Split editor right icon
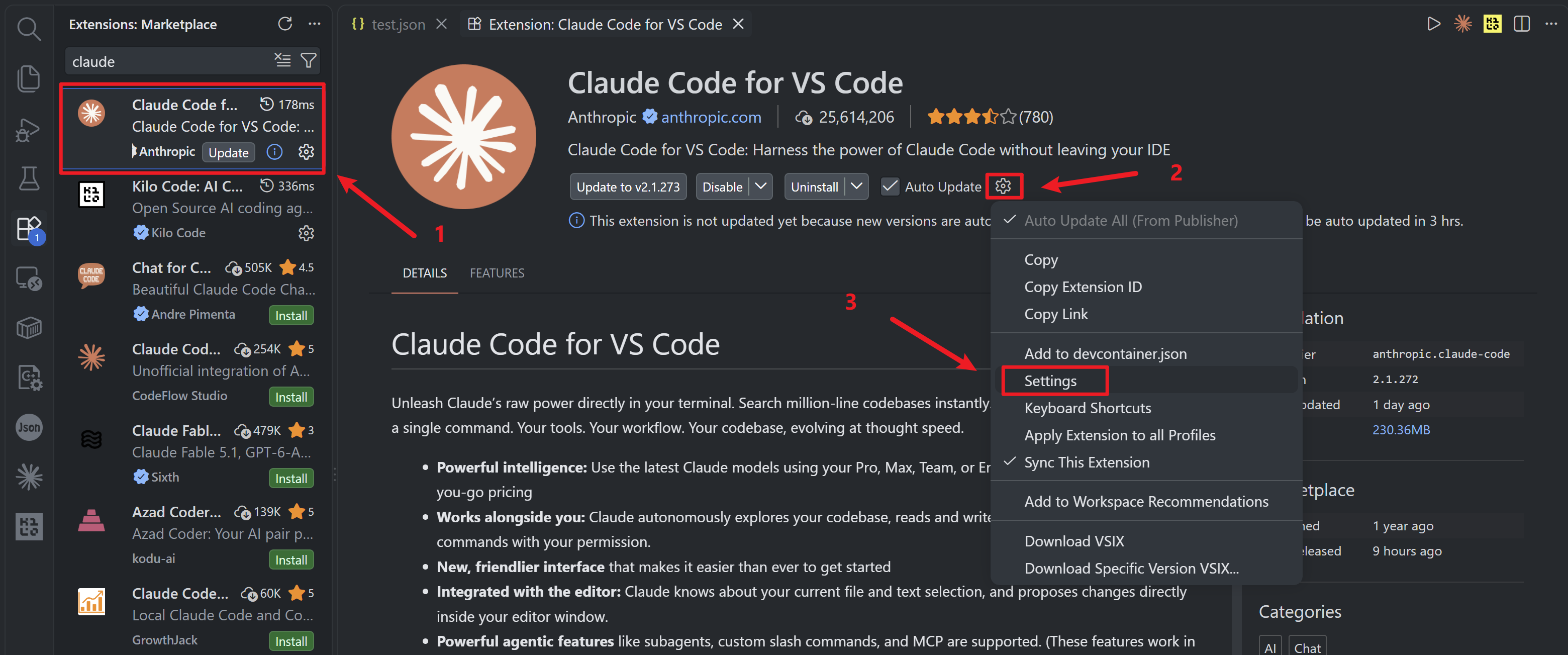The width and height of the screenshot is (1568, 655). click(1521, 24)
